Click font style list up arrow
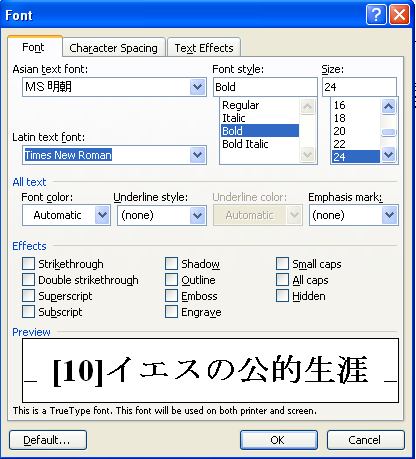Screen dimensions: 416x459 307,107
